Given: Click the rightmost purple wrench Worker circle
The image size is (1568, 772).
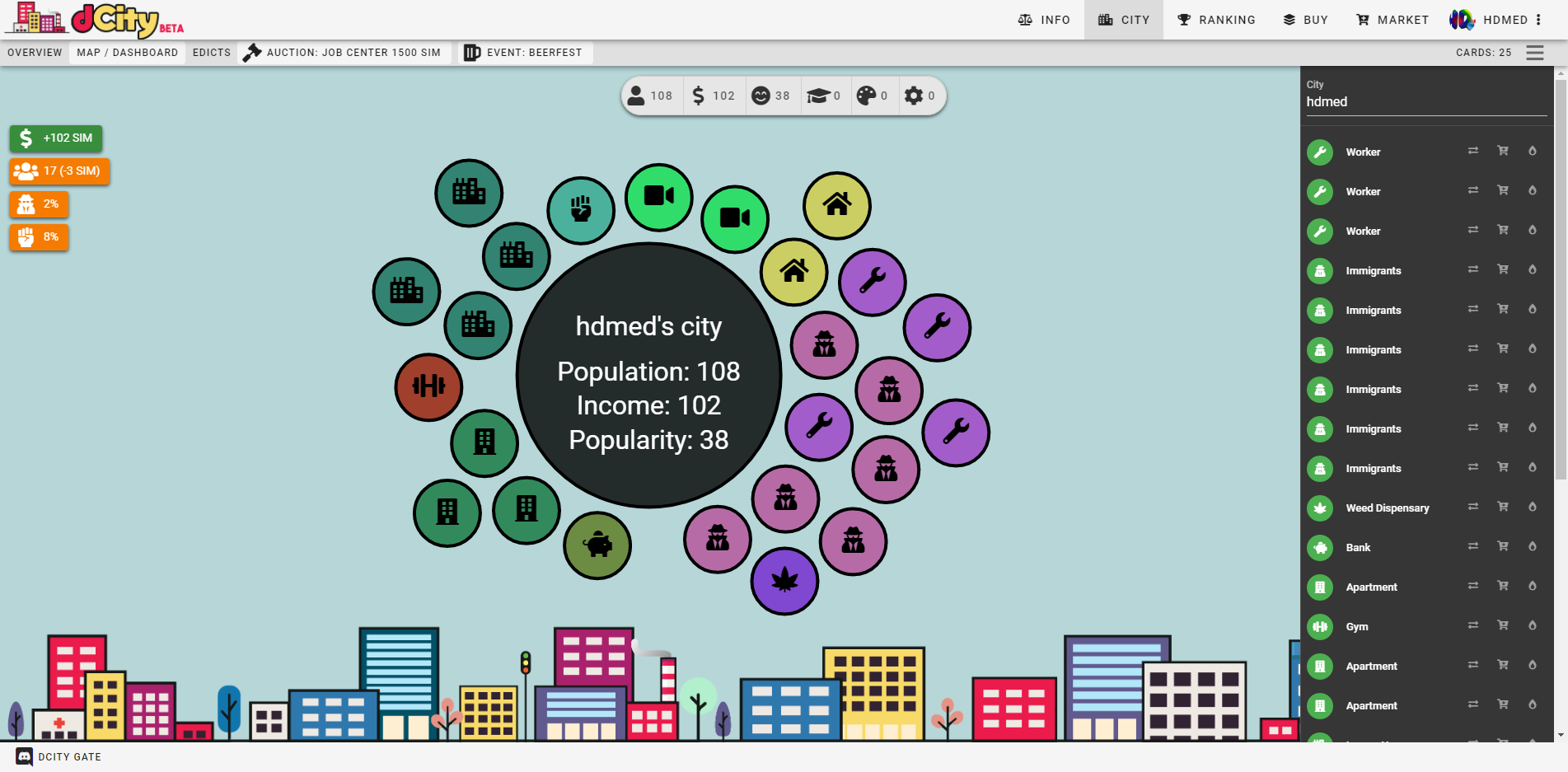Looking at the screenshot, I should pos(956,433).
